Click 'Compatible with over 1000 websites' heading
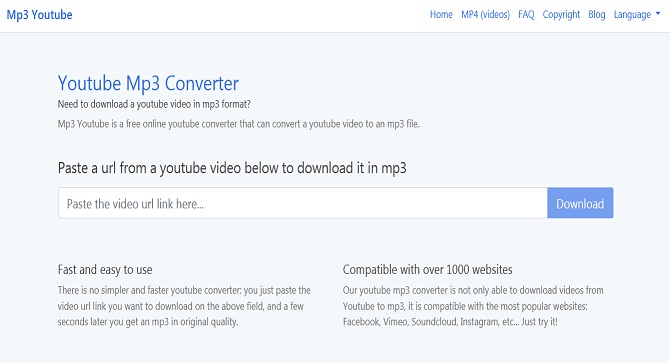 tap(427, 270)
